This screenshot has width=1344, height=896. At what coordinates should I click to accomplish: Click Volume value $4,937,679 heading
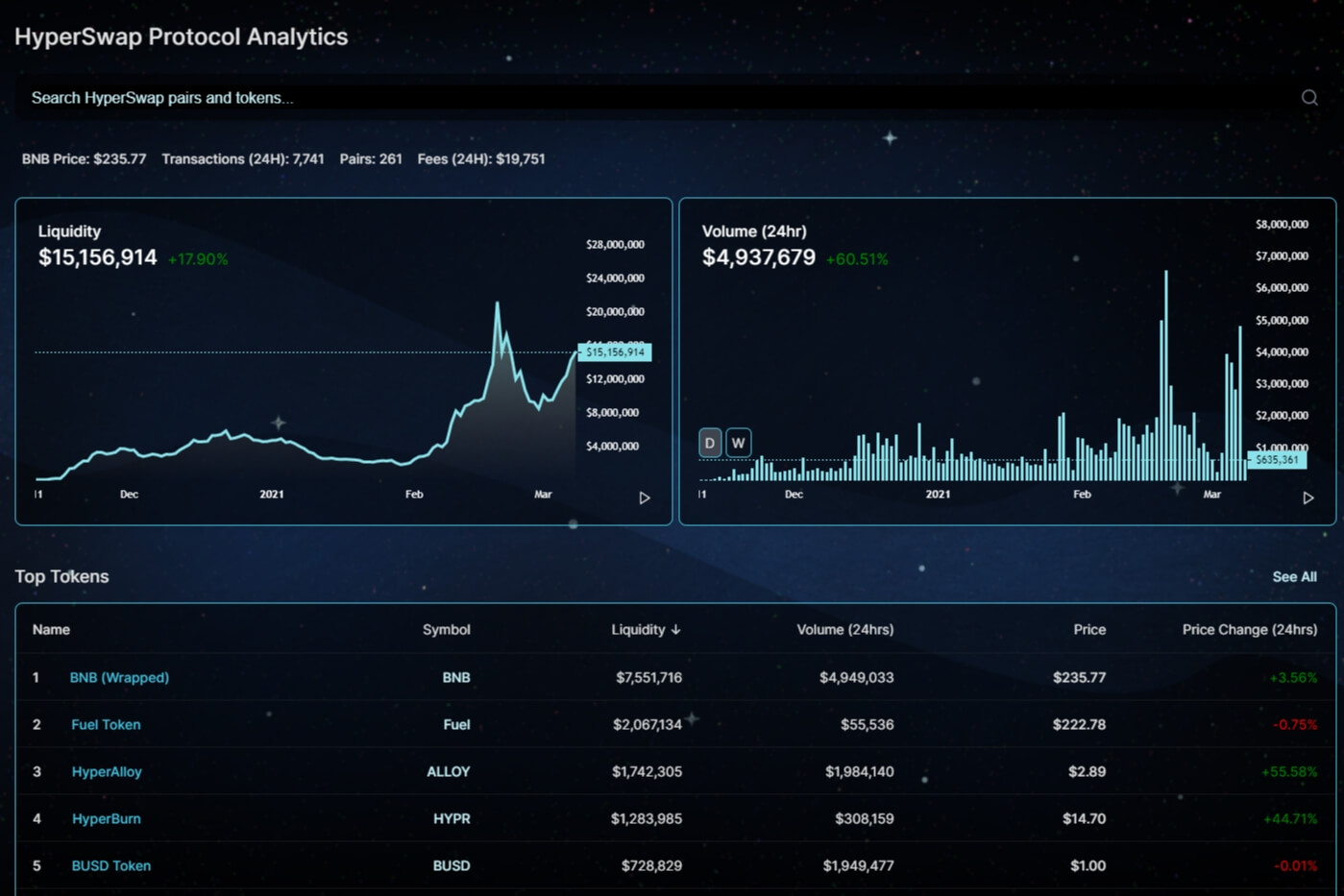pos(759,257)
